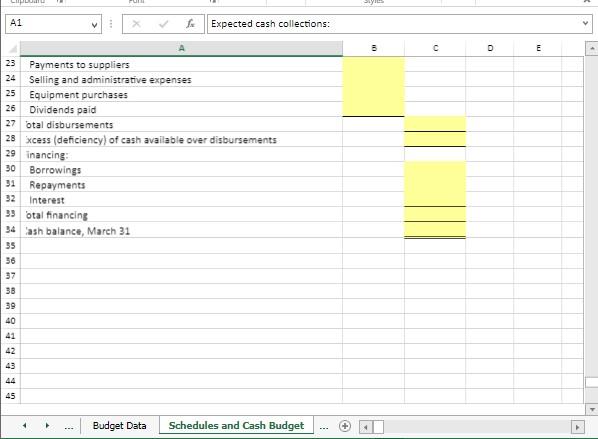The image size is (598, 439).
Task: Click the ellipsis left of Budget Data tab
Action: pyautogui.click(x=69, y=427)
